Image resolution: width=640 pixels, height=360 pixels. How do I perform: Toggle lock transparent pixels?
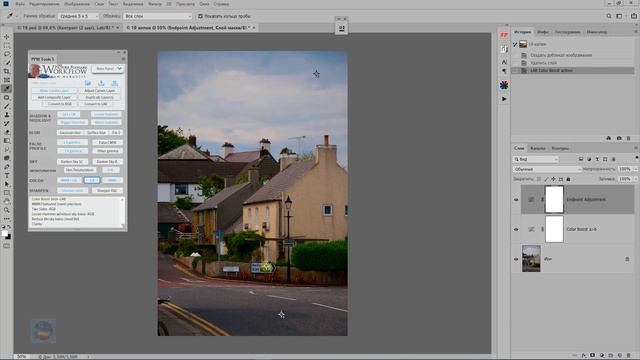(539, 179)
